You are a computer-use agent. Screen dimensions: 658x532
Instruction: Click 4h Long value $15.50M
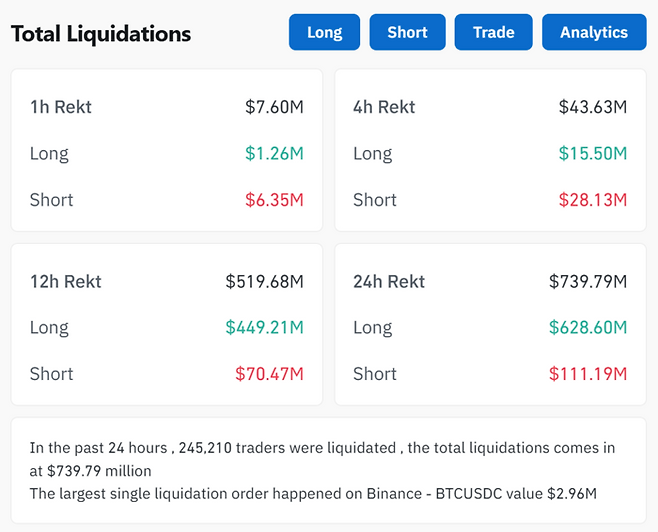pos(592,153)
